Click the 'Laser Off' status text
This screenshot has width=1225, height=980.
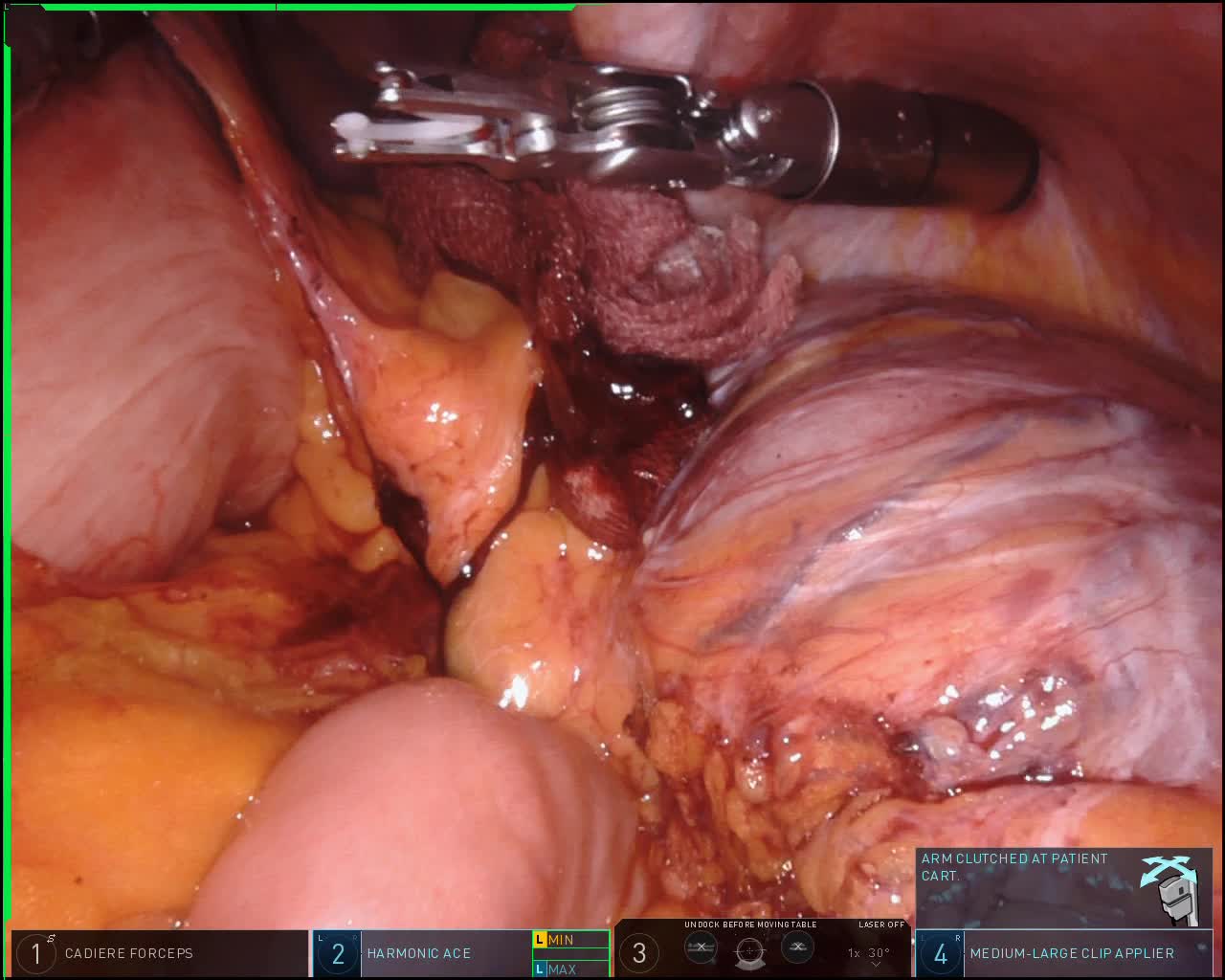pyautogui.click(x=881, y=924)
